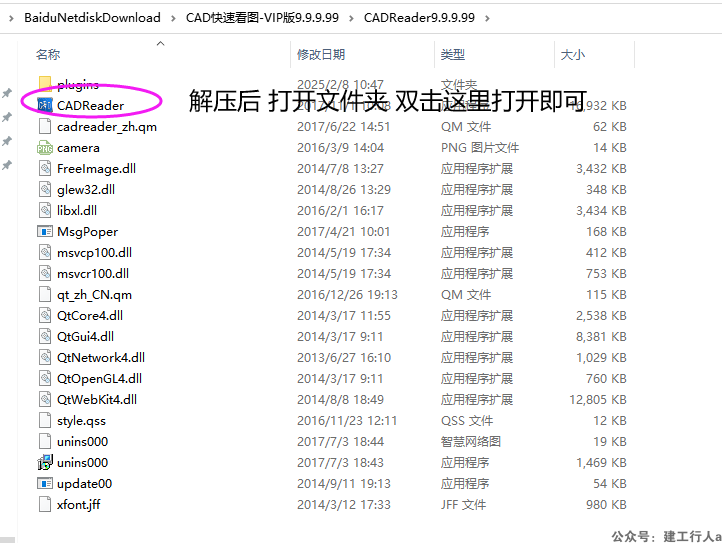The image size is (722, 543).
Task: Sort by 类型 column header
Action: click(x=453, y=54)
